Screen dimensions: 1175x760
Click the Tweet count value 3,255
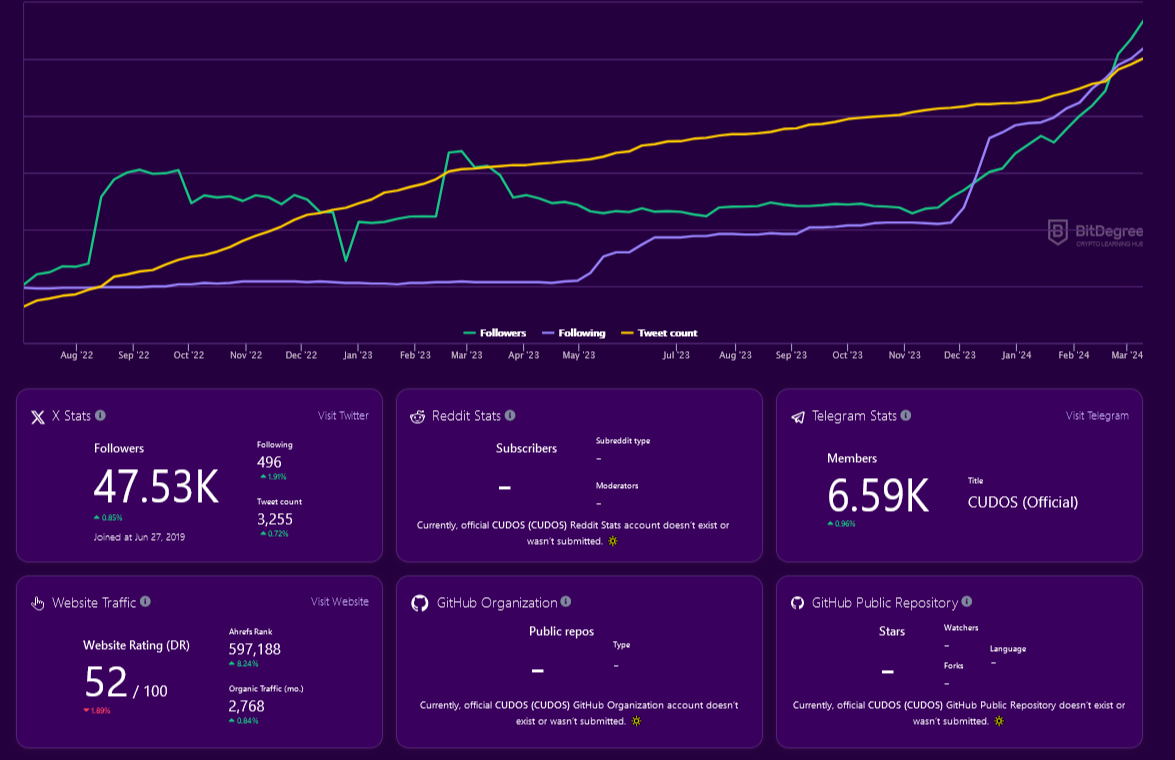(275, 519)
